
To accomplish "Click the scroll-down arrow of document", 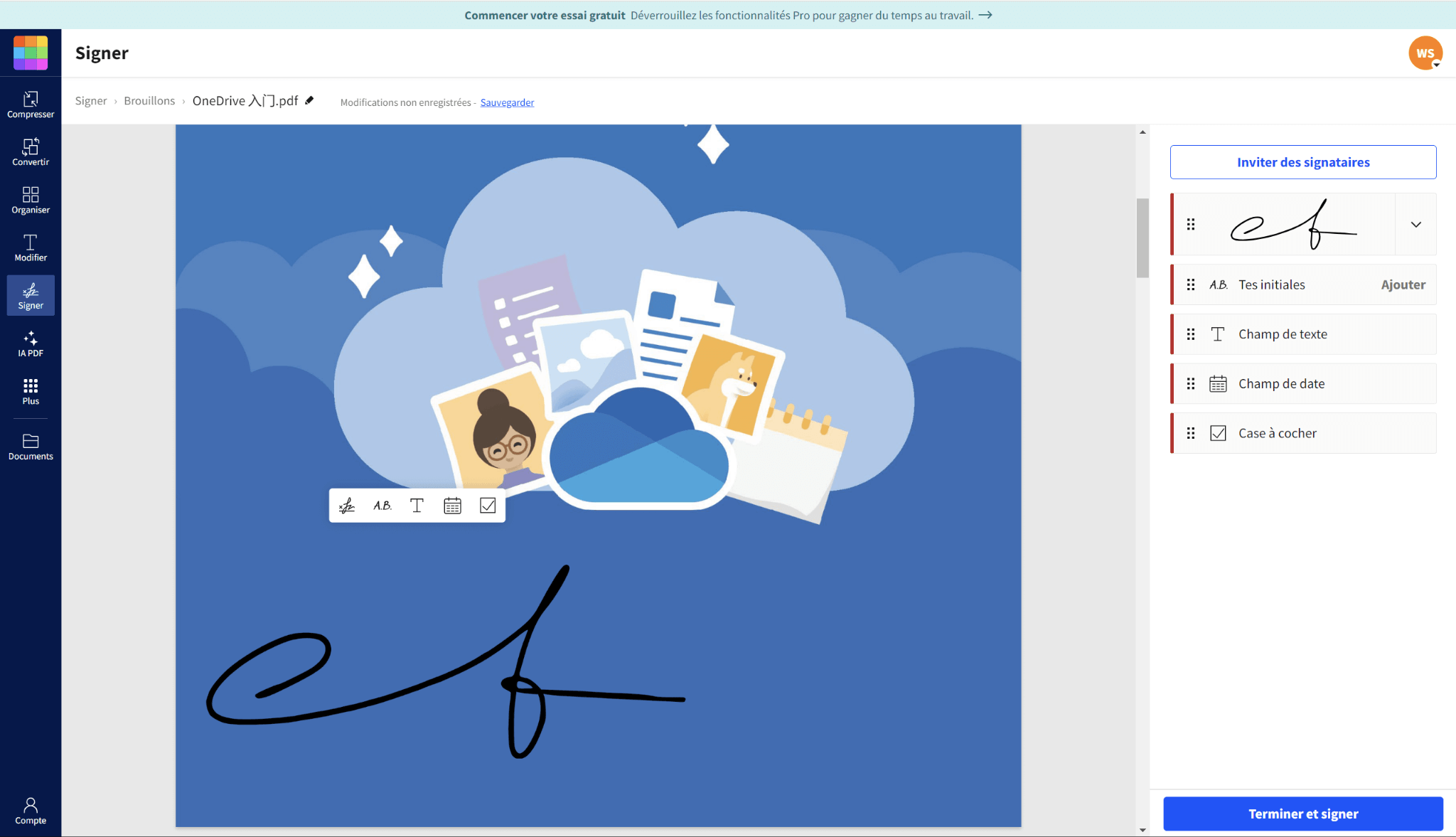I will 1142,829.
